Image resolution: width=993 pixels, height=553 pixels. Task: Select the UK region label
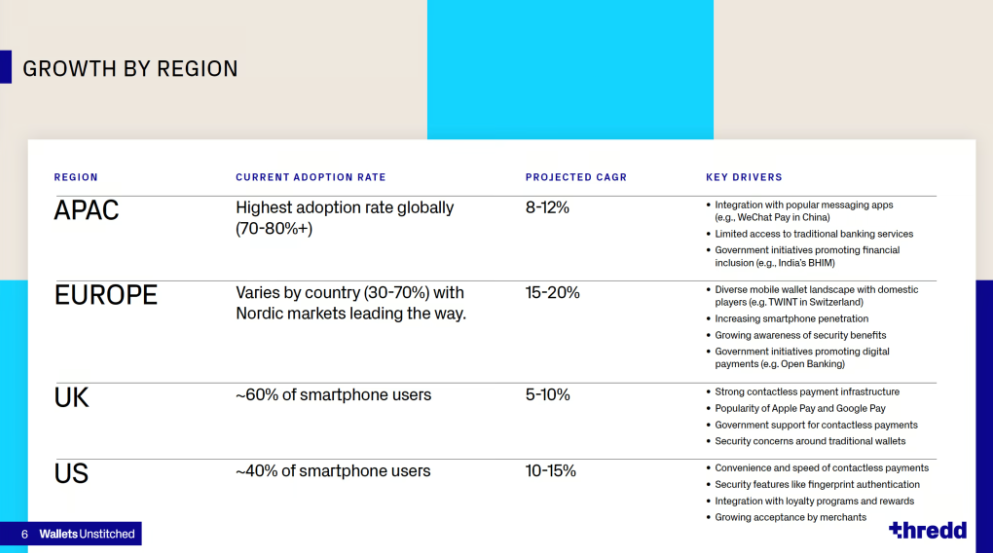click(x=72, y=398)
